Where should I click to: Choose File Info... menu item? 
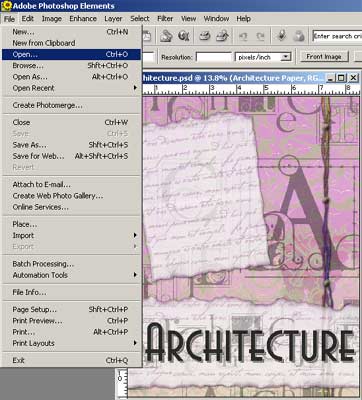tap(71, 292)
